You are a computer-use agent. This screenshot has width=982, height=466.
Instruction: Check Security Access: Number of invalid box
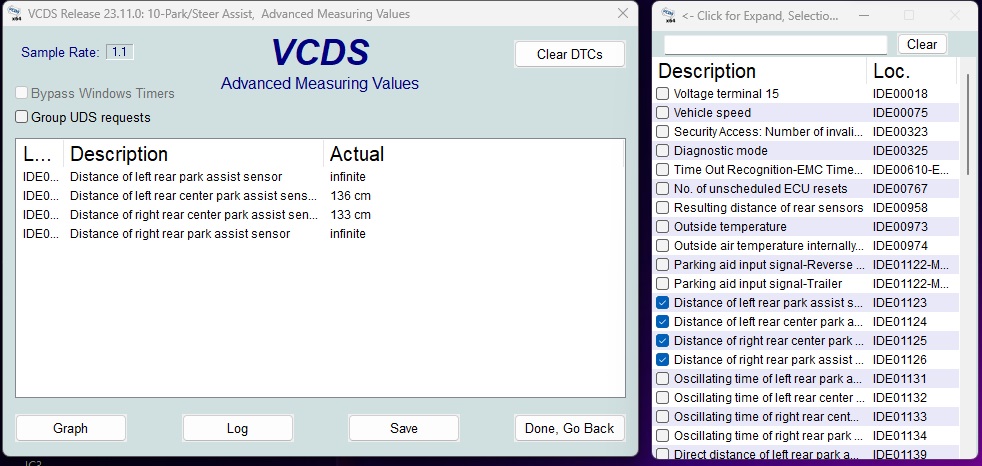pos(663,132)
